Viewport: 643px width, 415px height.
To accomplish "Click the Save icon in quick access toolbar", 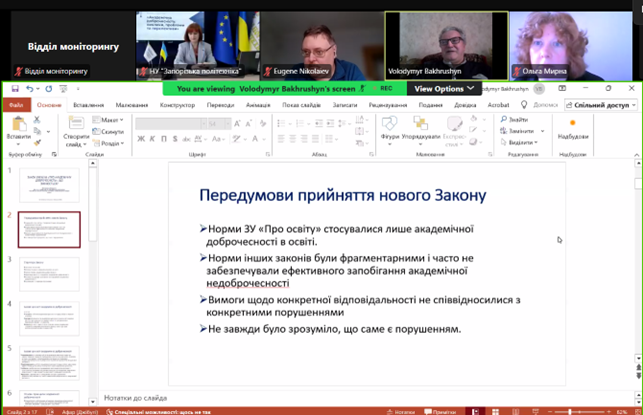I will tap(13, 89).
